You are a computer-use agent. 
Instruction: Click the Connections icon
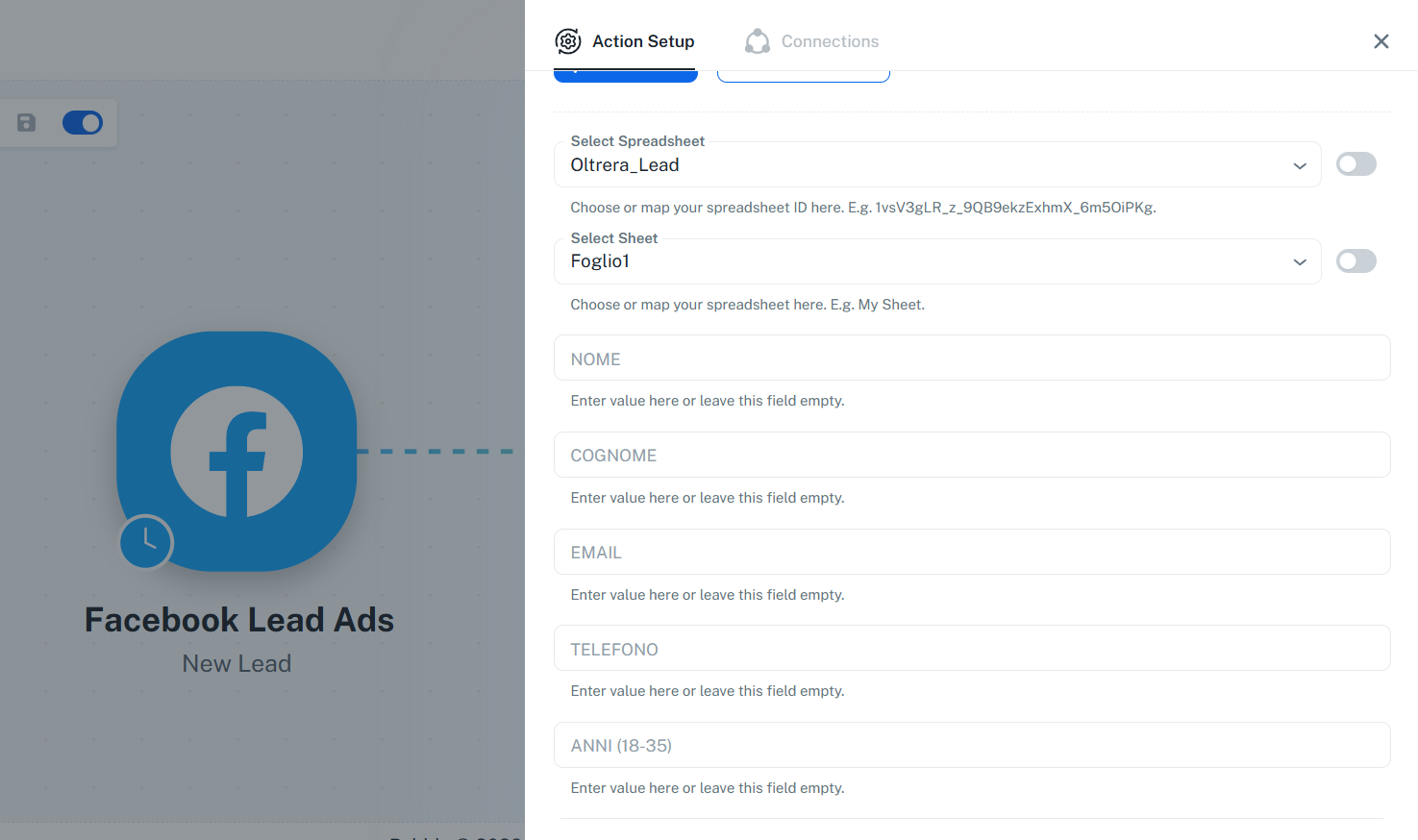pos(758,41)
